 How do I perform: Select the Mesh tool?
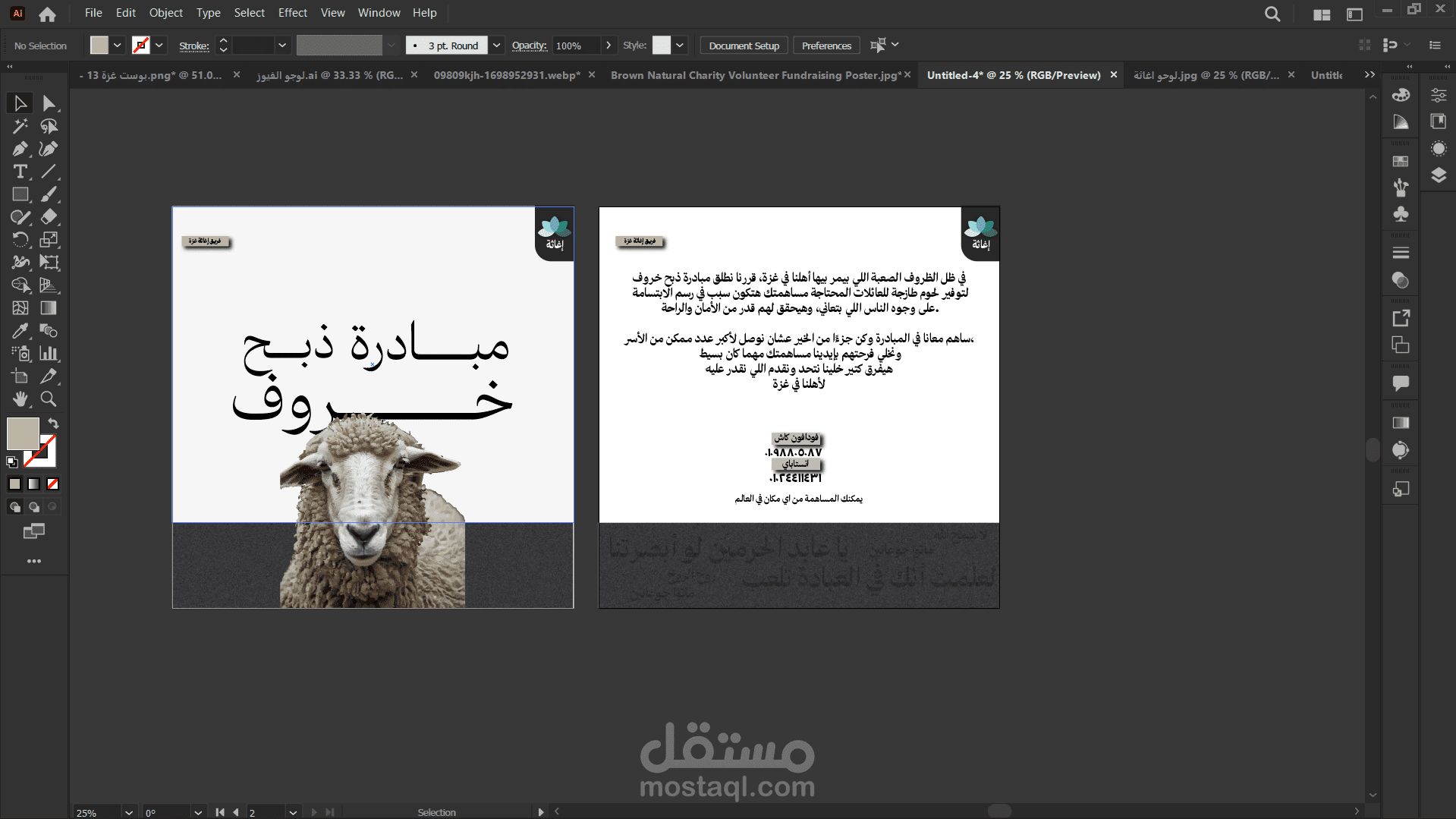(20, 308)
